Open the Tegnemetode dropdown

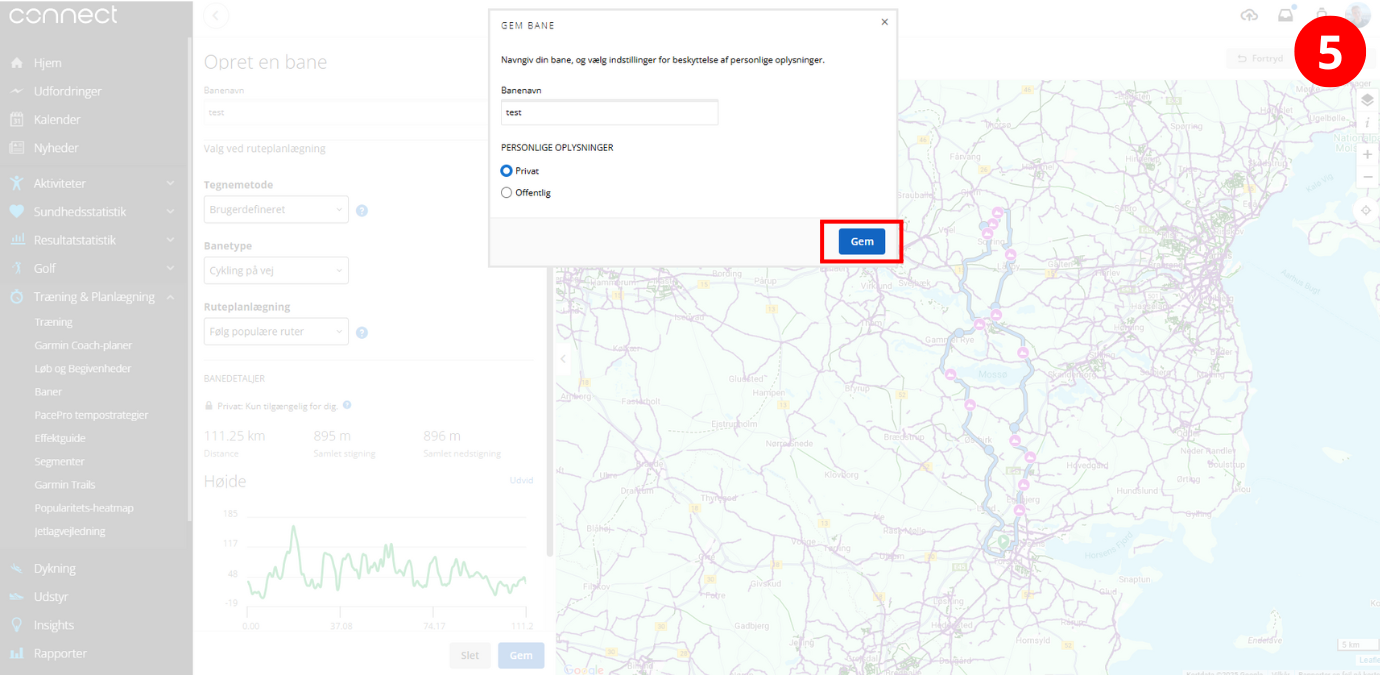[x=276, y=210]
